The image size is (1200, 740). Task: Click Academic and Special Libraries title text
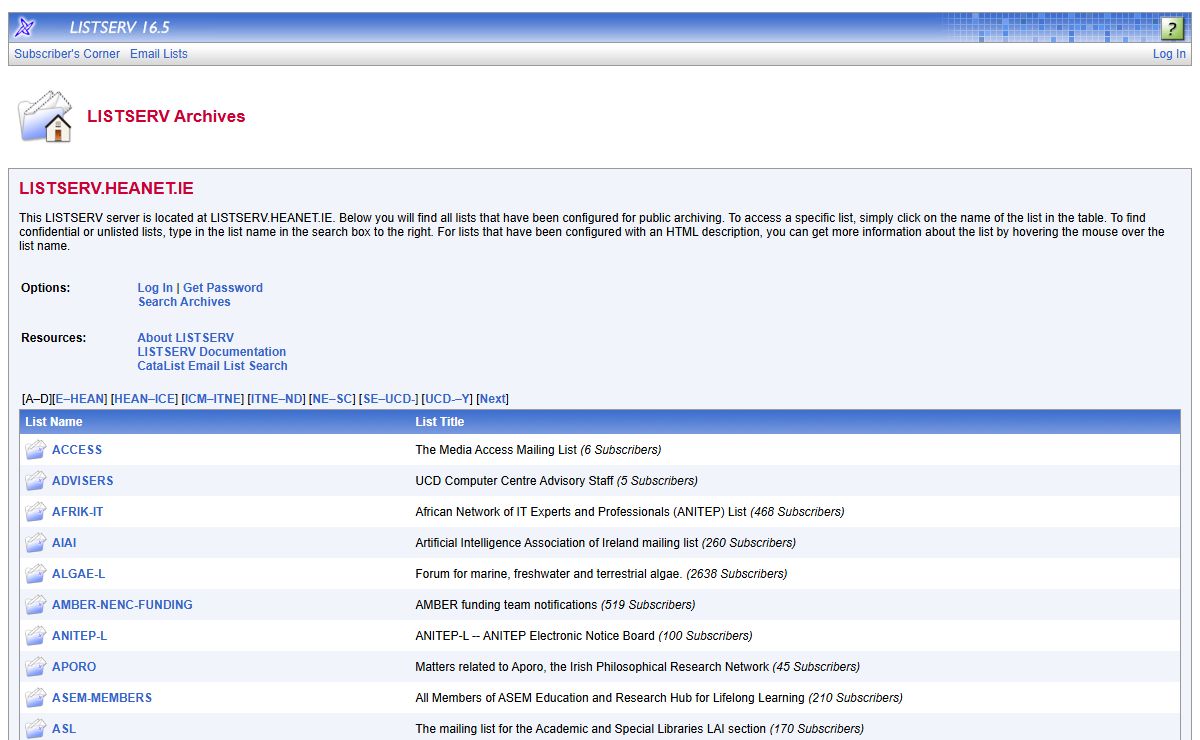[590, 729]
